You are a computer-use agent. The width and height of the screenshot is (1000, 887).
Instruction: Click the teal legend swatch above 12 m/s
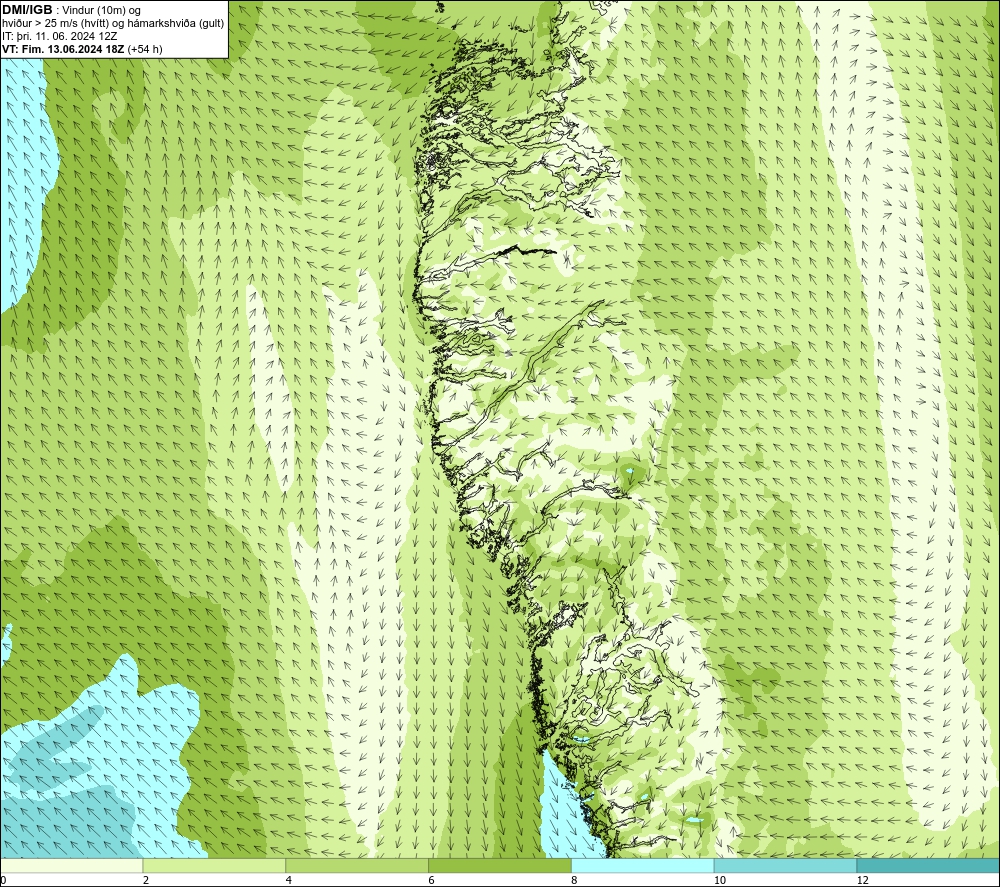(x=929, y=865)
